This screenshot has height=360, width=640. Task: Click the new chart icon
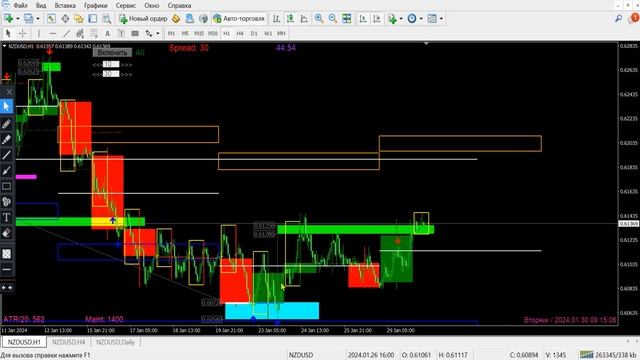click(x=8, y=18)
